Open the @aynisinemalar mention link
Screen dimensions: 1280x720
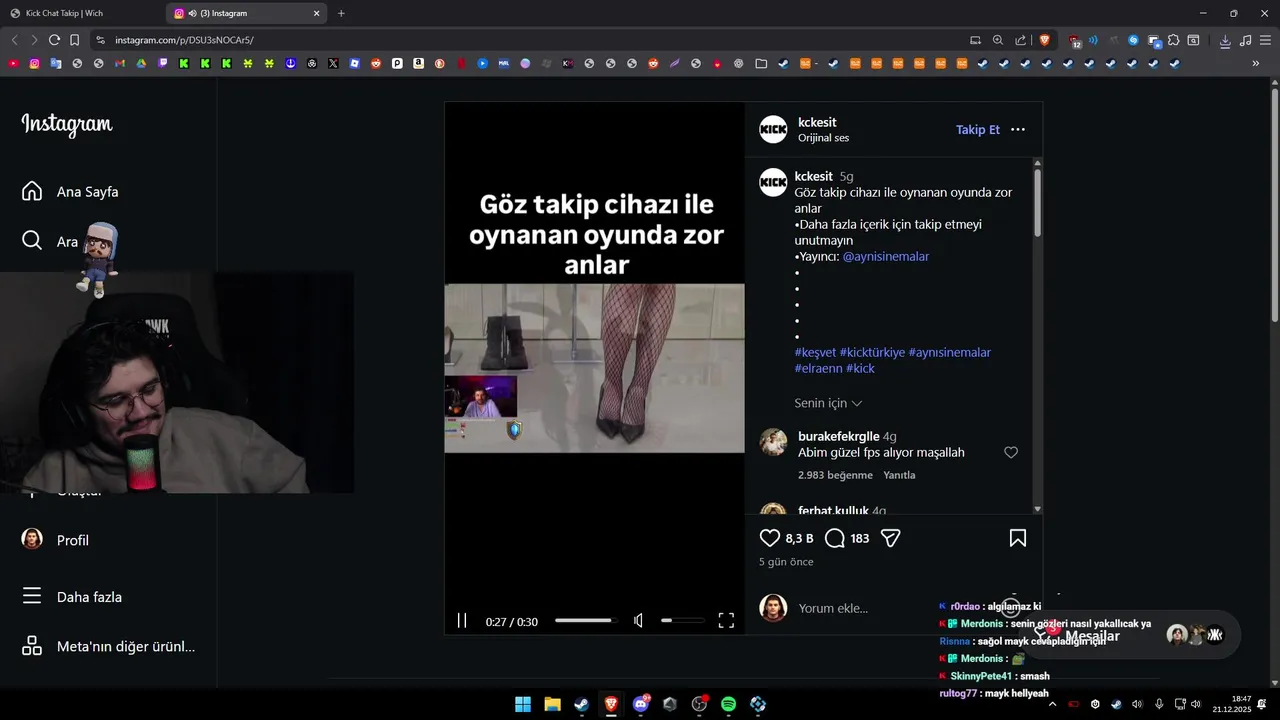886,256
